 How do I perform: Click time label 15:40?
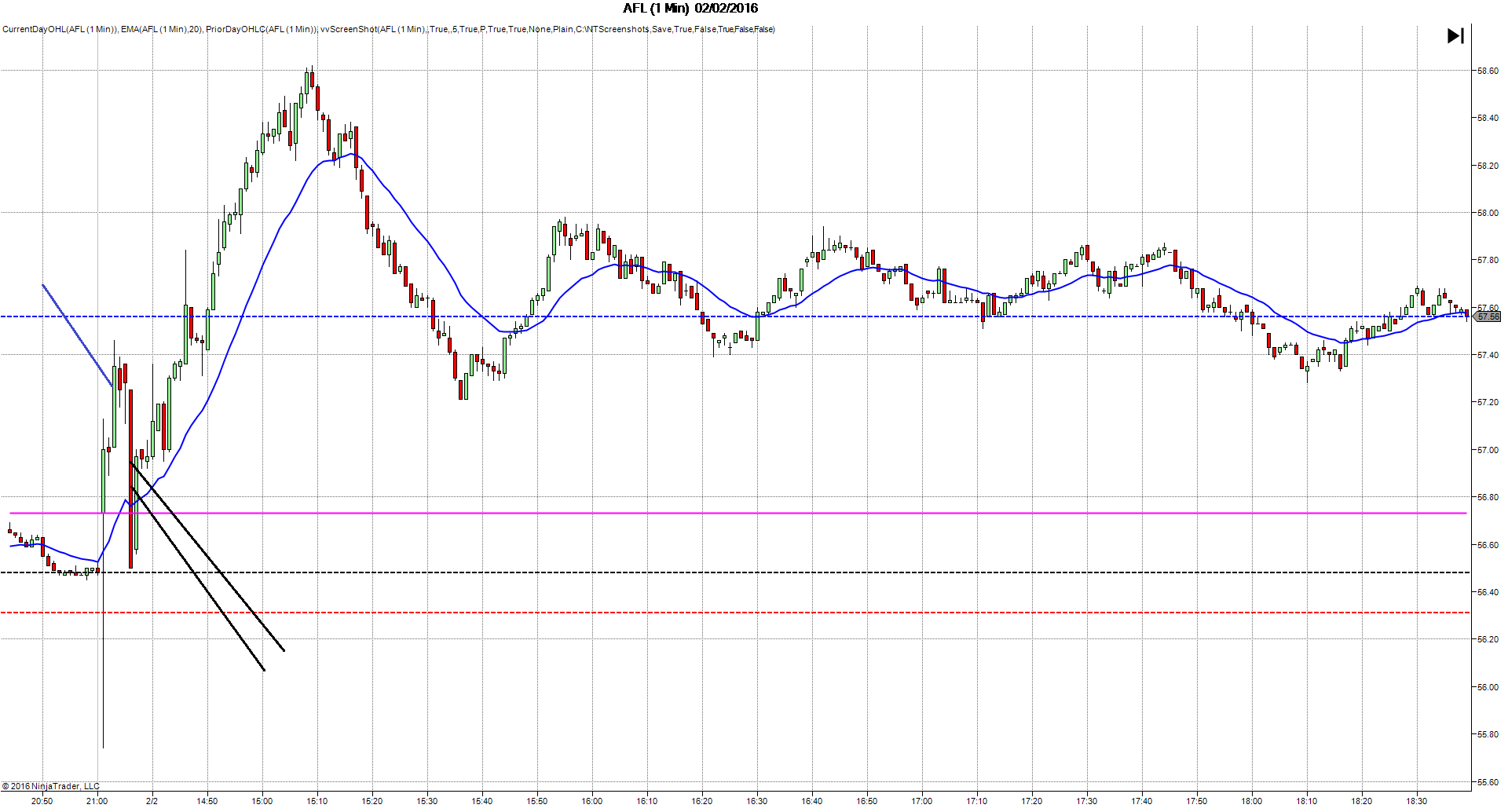(482, 801)
